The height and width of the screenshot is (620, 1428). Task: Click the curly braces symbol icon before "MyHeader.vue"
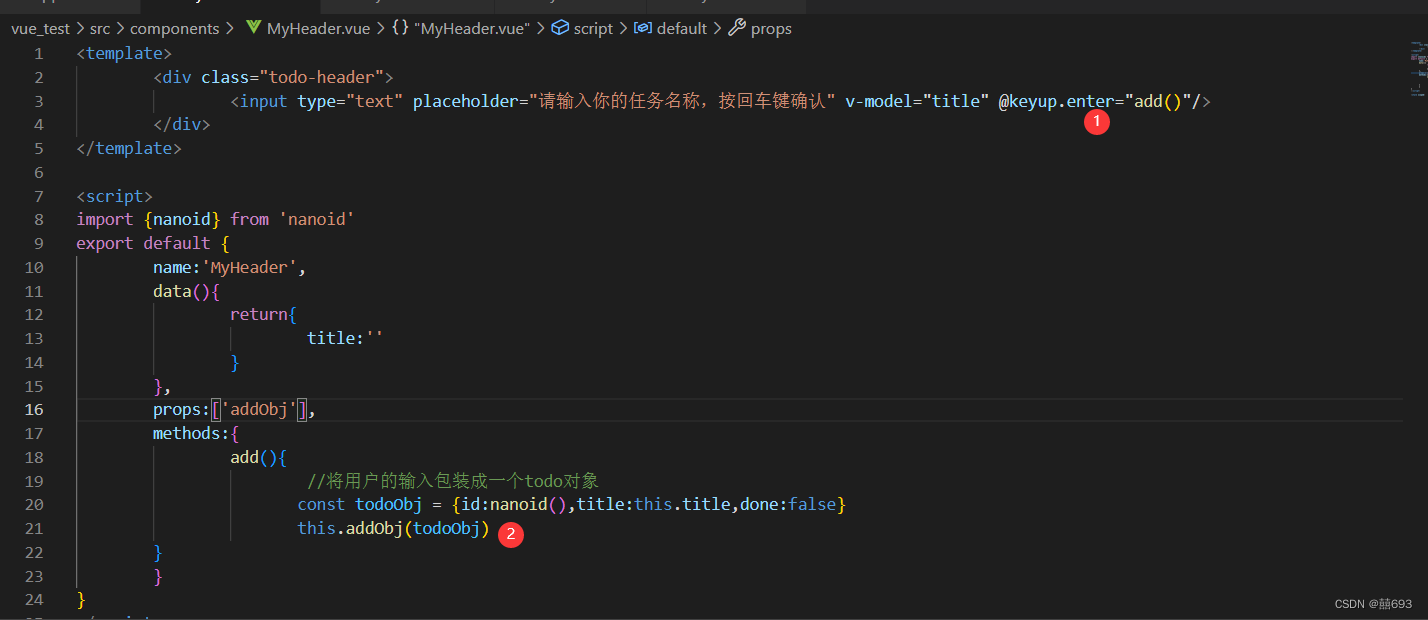click(x=399, y=28)
